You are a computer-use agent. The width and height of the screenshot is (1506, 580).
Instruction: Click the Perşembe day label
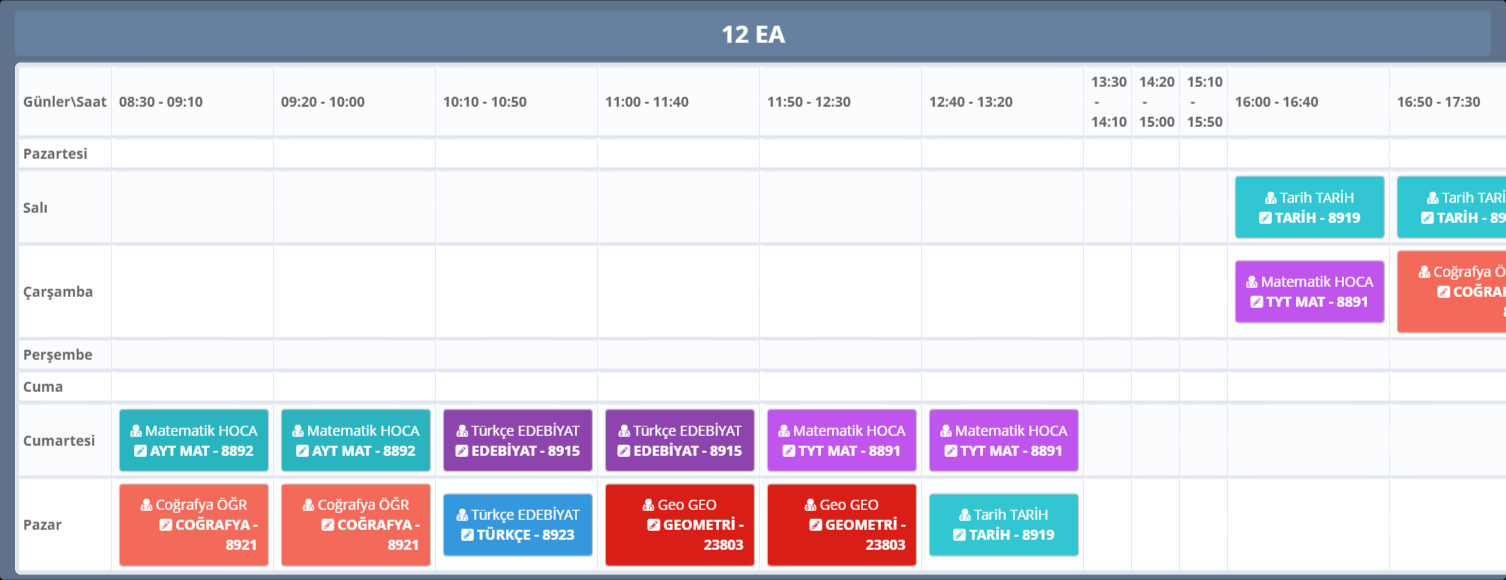[x=57, y=355]
